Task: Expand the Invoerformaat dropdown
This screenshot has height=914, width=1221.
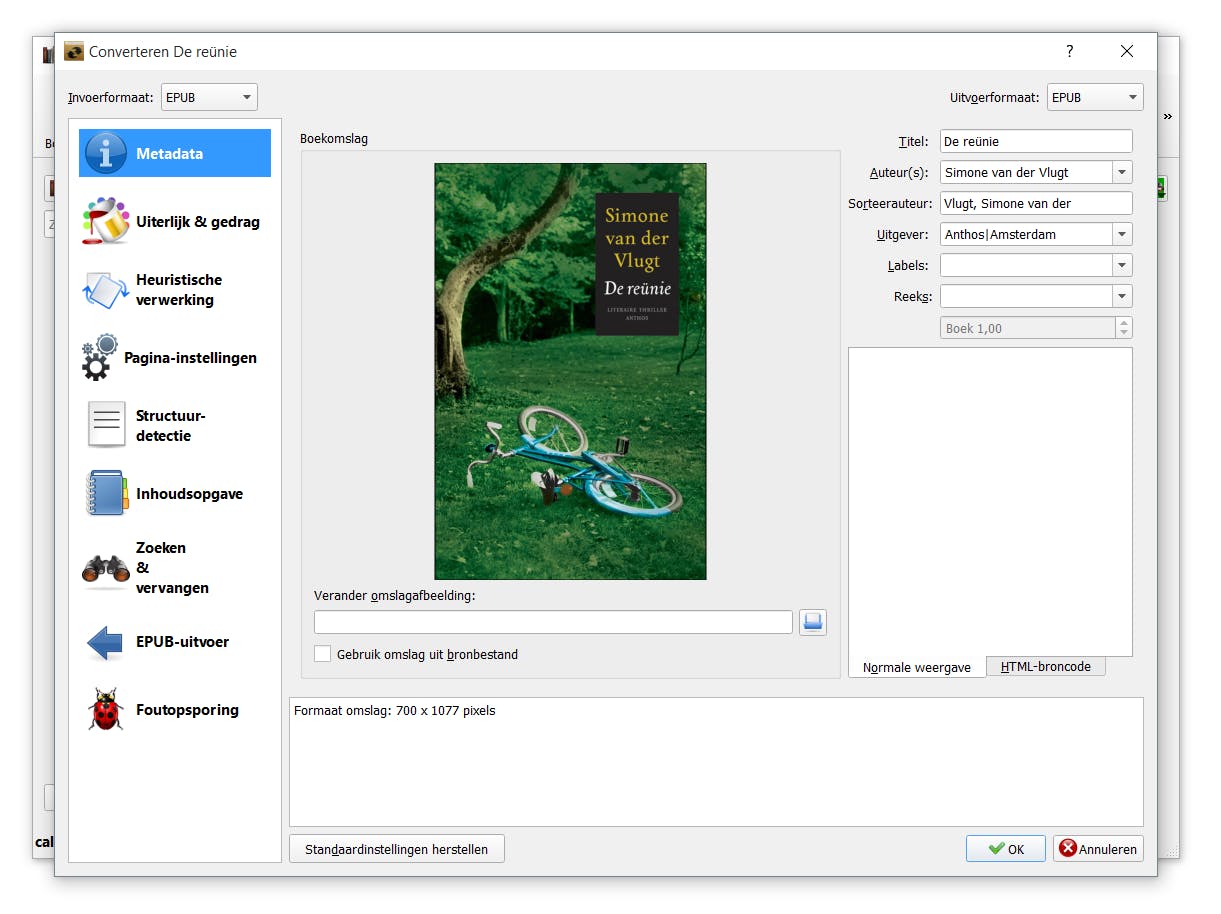Action: [x=209, y=97]
